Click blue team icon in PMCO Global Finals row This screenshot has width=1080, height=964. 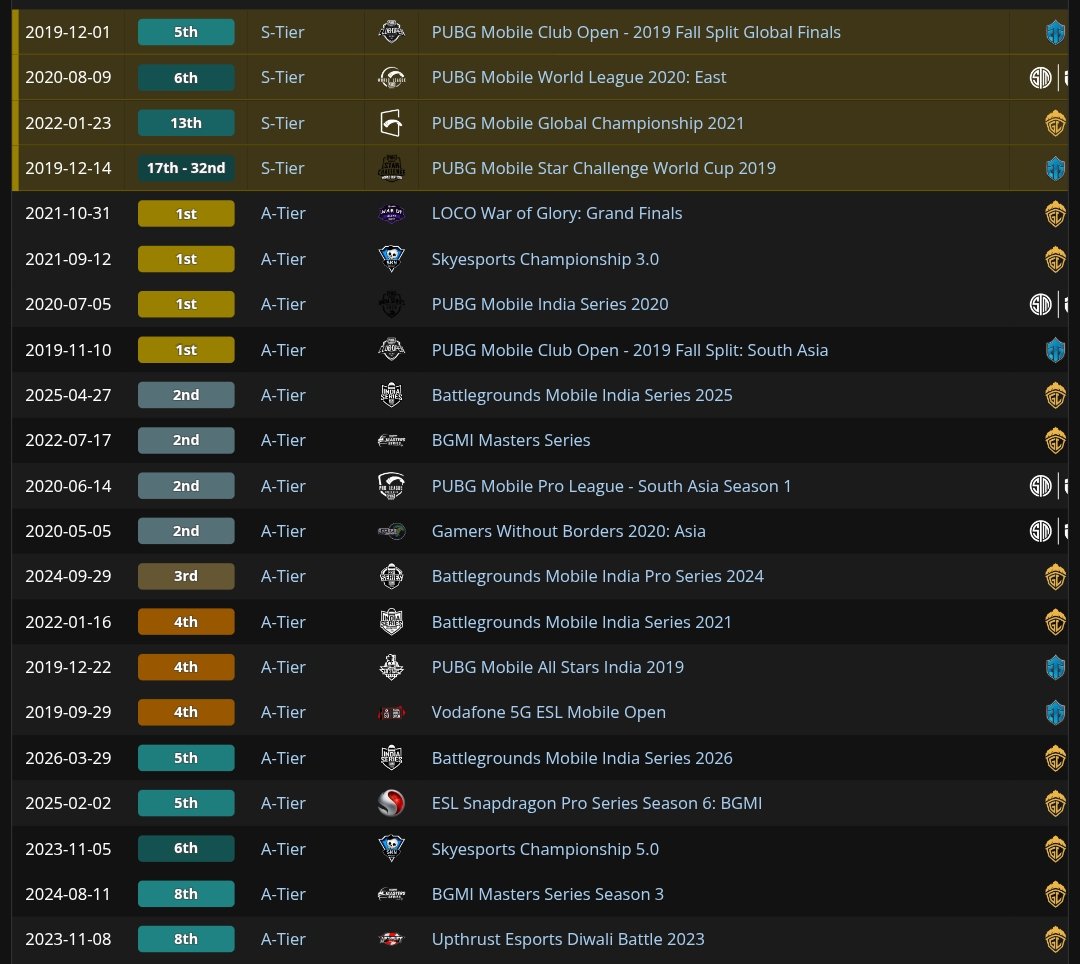pos(1055,32)
